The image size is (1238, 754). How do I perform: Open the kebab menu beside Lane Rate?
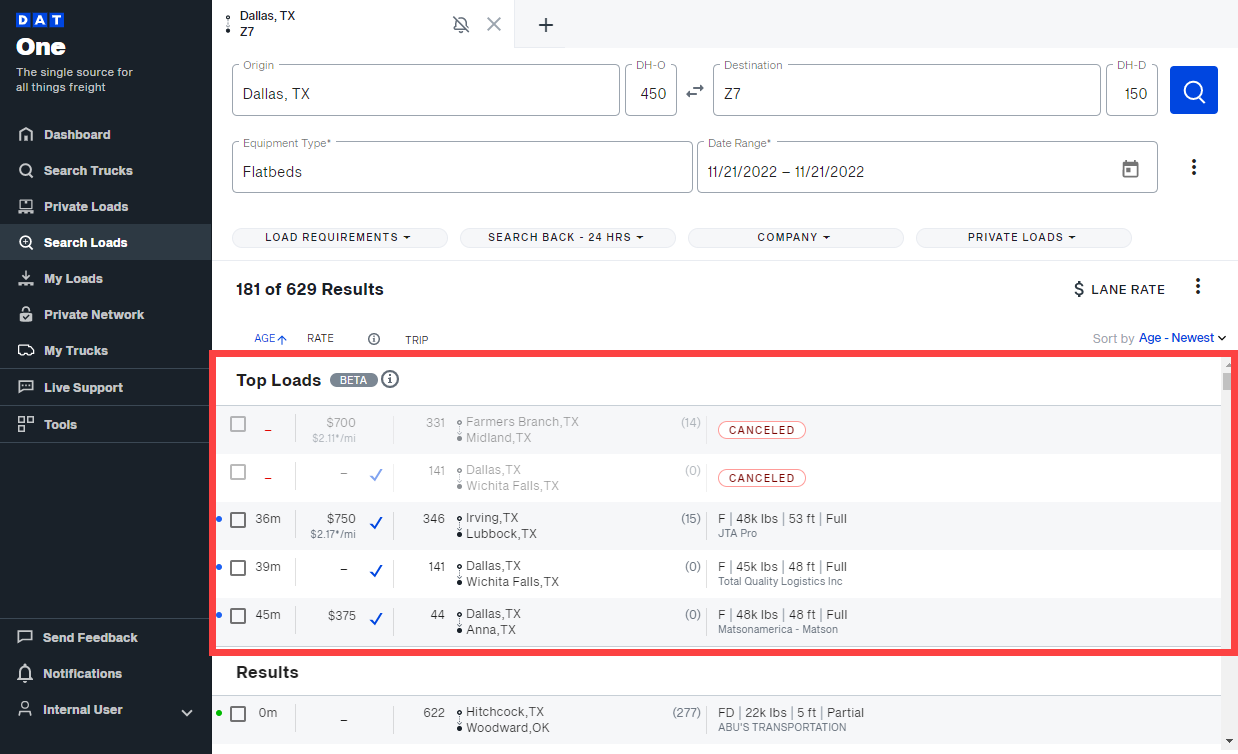click(1198, 285)
